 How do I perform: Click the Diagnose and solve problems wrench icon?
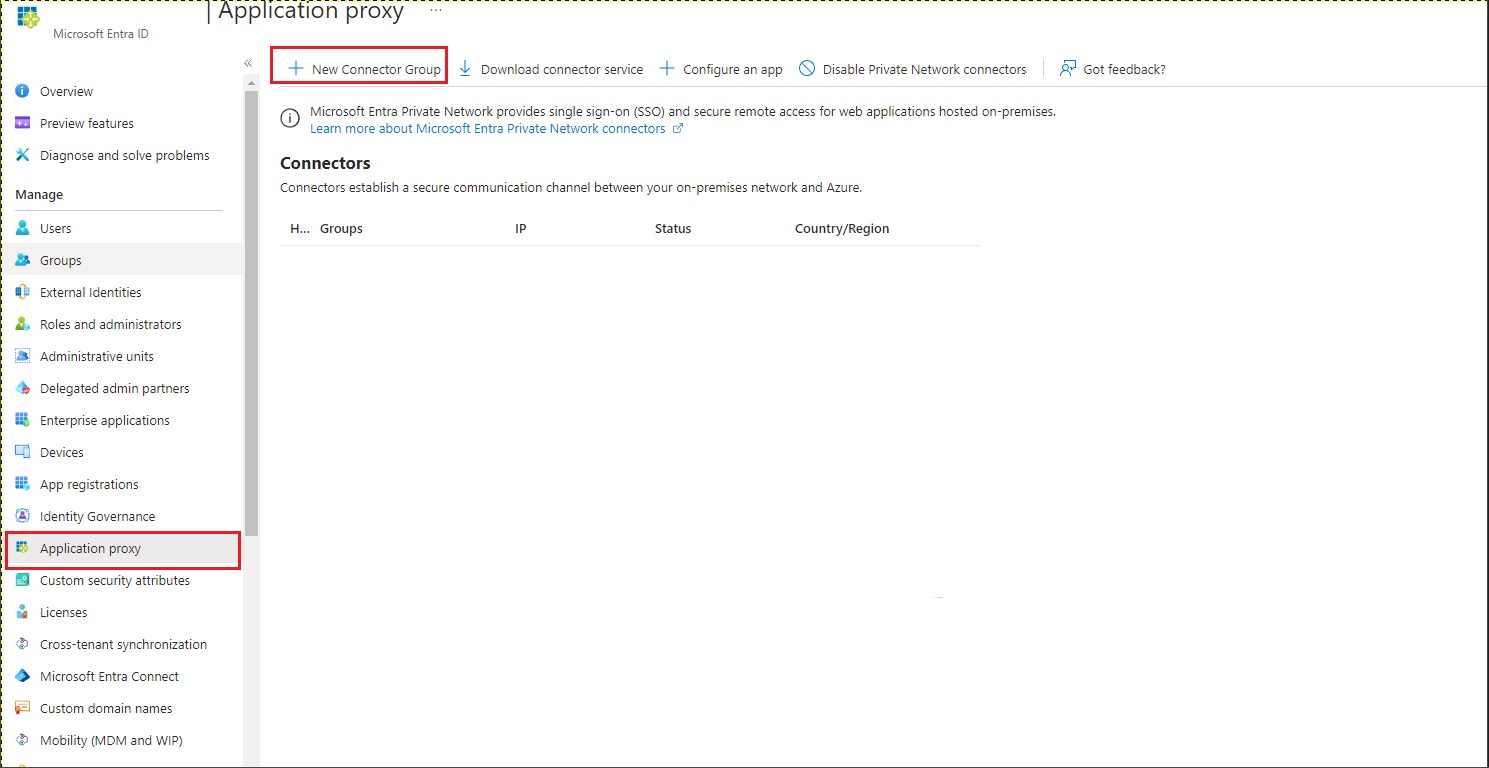(x=22, y=155)
